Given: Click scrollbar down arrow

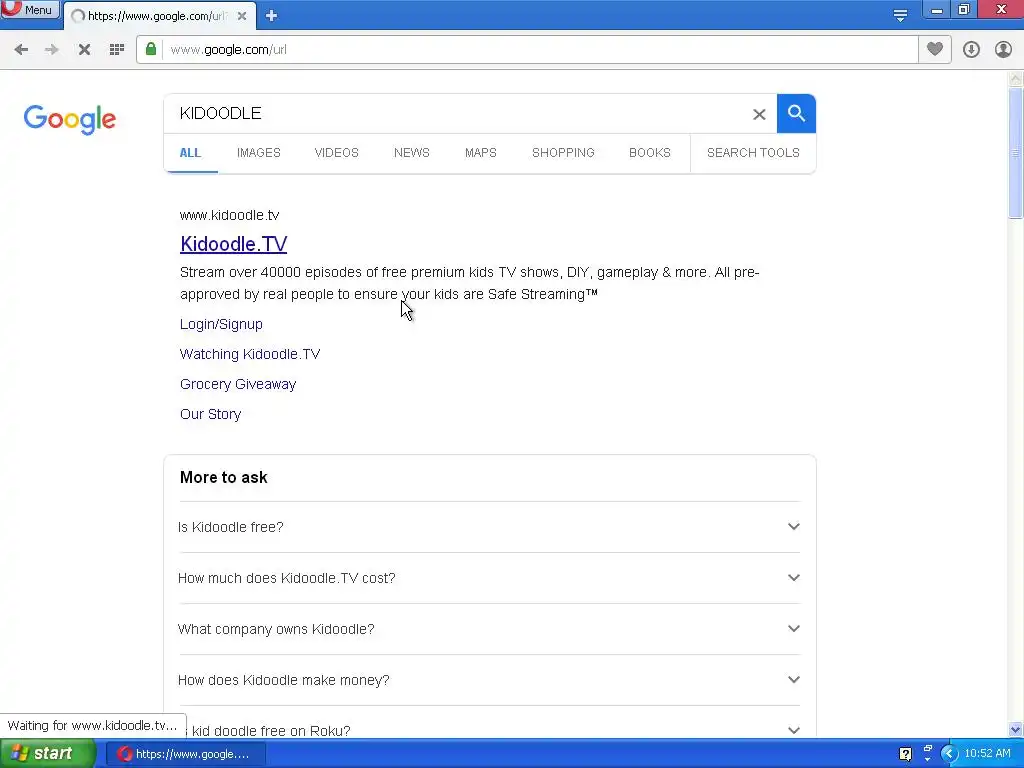Looking at the screenshot, I should (x=1016, y=729).
